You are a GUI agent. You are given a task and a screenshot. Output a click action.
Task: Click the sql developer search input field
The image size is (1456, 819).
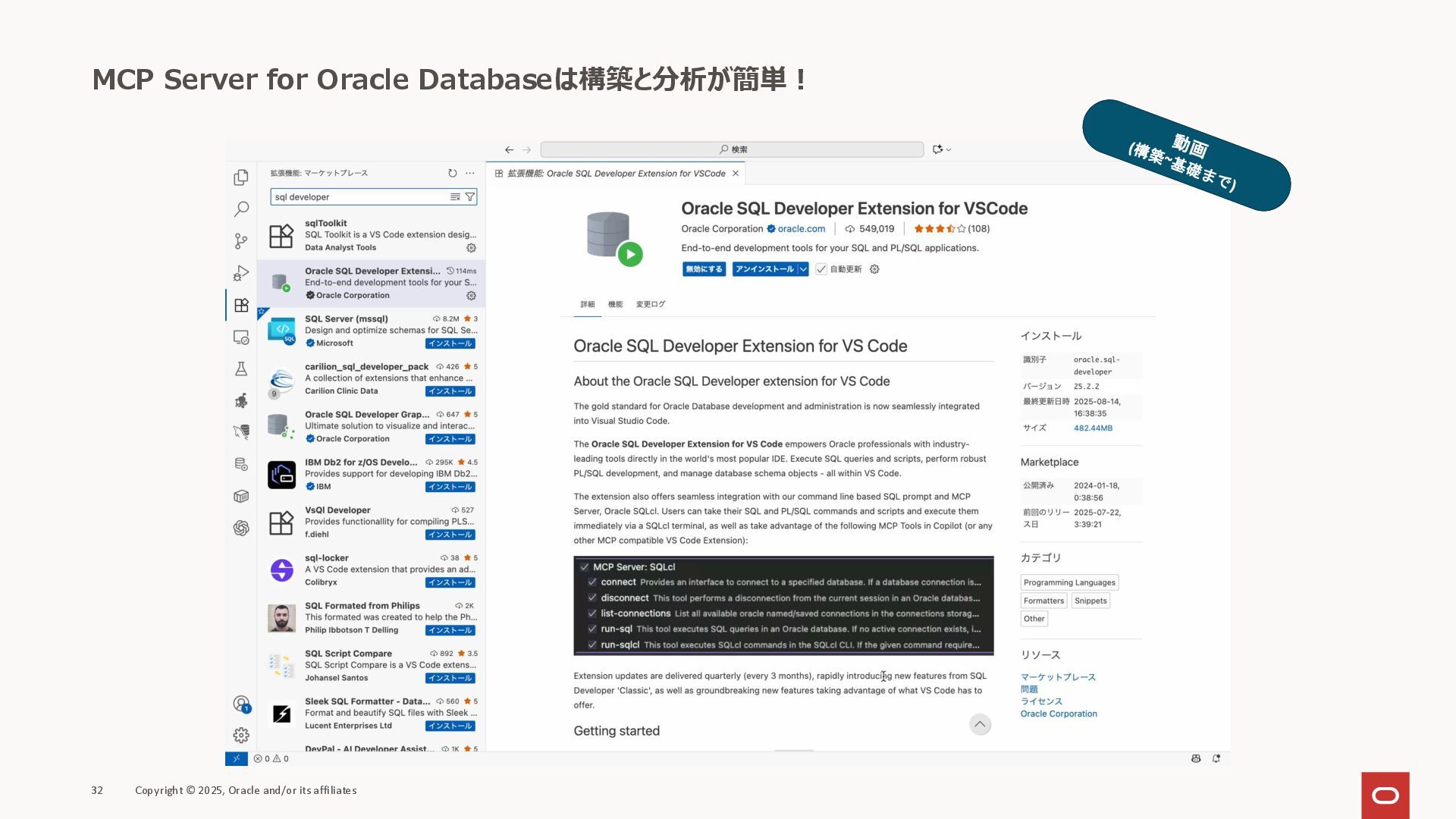tap(358, 197)
